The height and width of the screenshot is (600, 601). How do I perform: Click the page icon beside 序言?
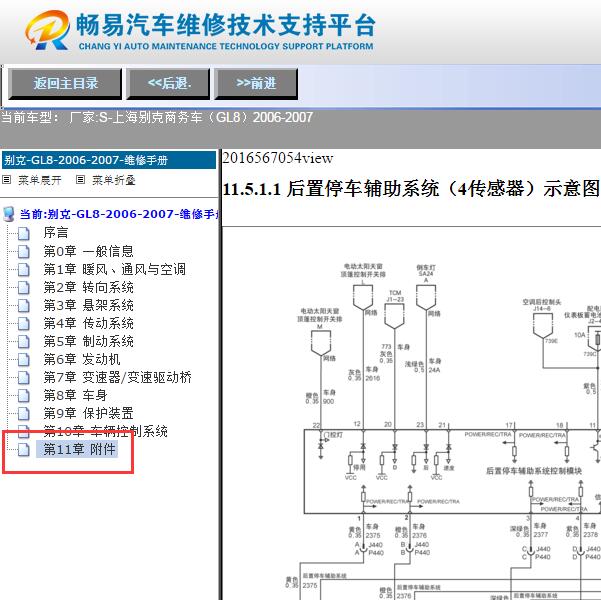[24, 233]
